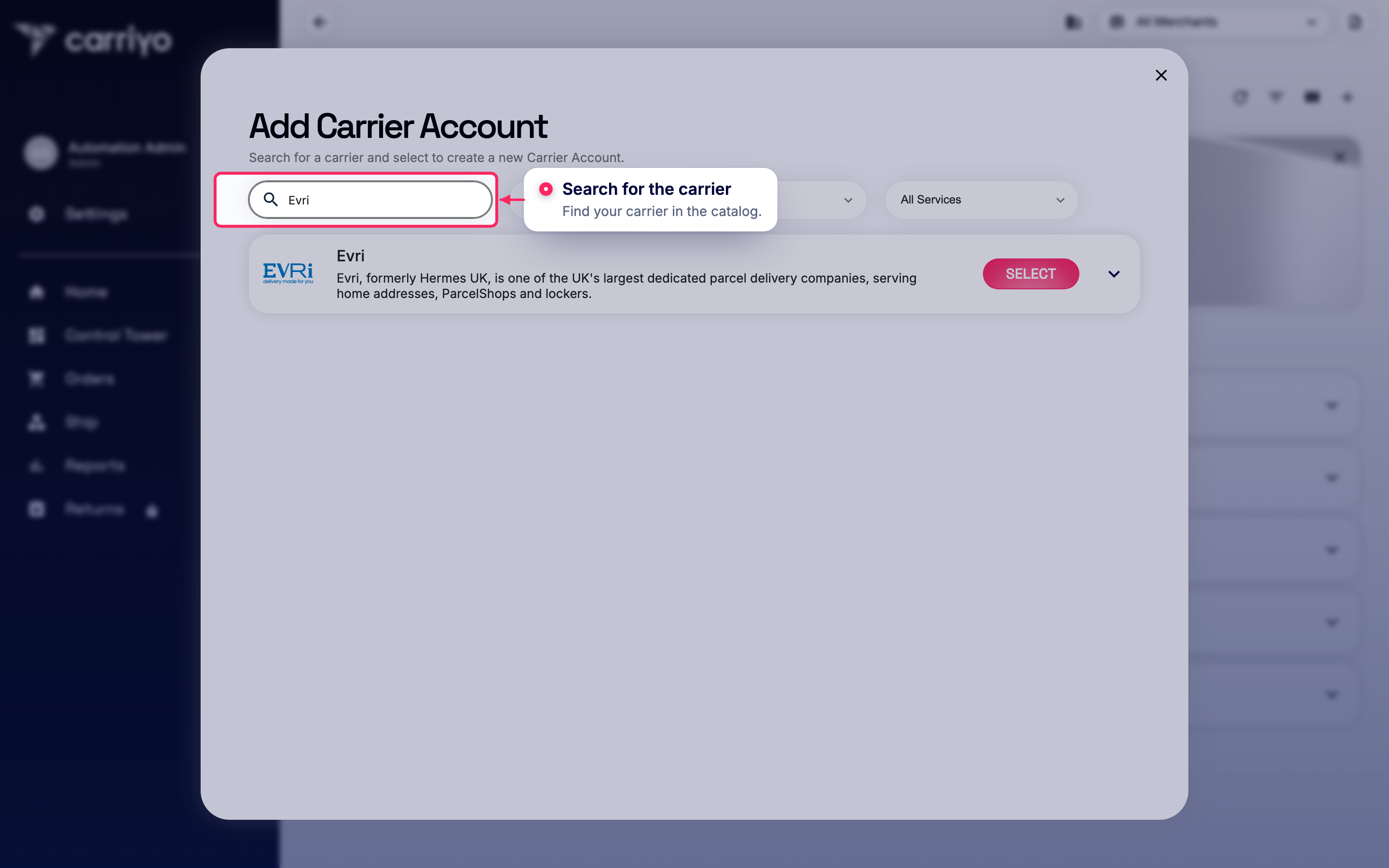The height and width of the screenshot is (868, 1389).
Task: Click the 'Search for a carrier and select' subtitle
Action: [x=436, y=157]
